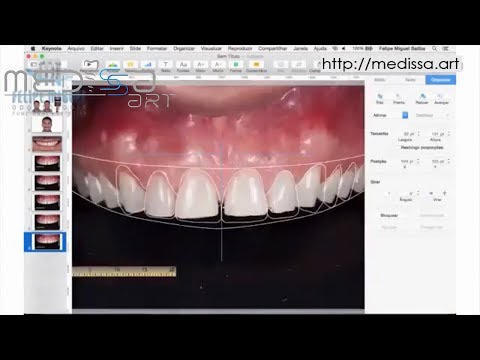Click the Desagrupar button
Viewport: 480px width, 360px height.
coord(432,227)
